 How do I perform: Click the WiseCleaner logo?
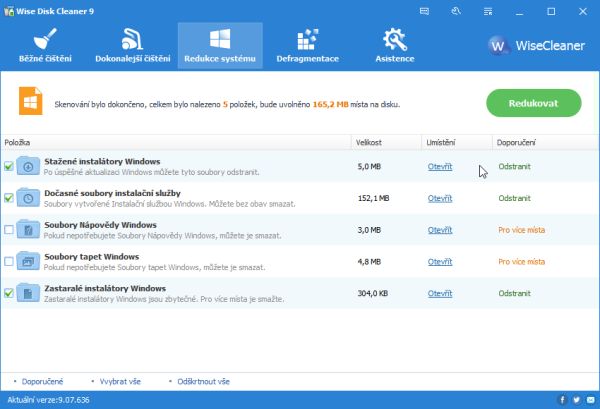tap(536, 46)
